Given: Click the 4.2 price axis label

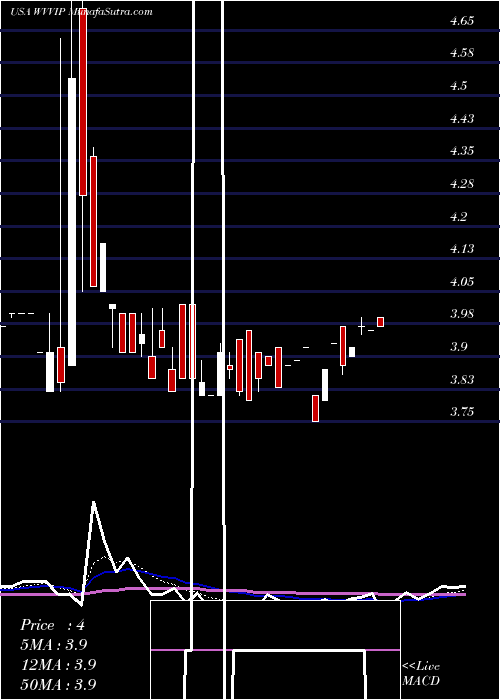Looking at the screenshot, I should pos(458,217).
